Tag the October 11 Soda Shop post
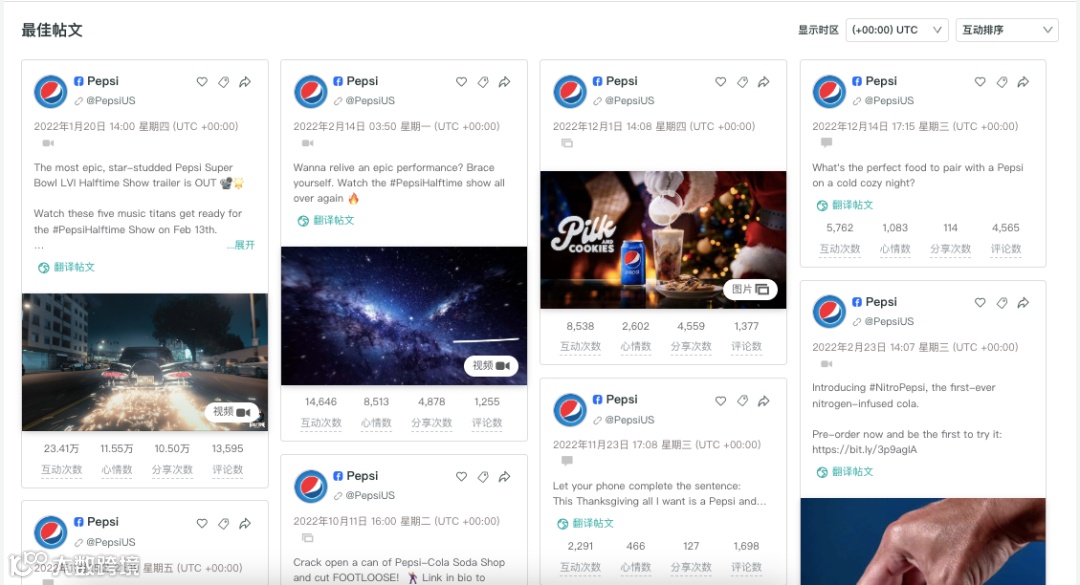The width and height of the screenshot is (1080, 585). point(483,477)
